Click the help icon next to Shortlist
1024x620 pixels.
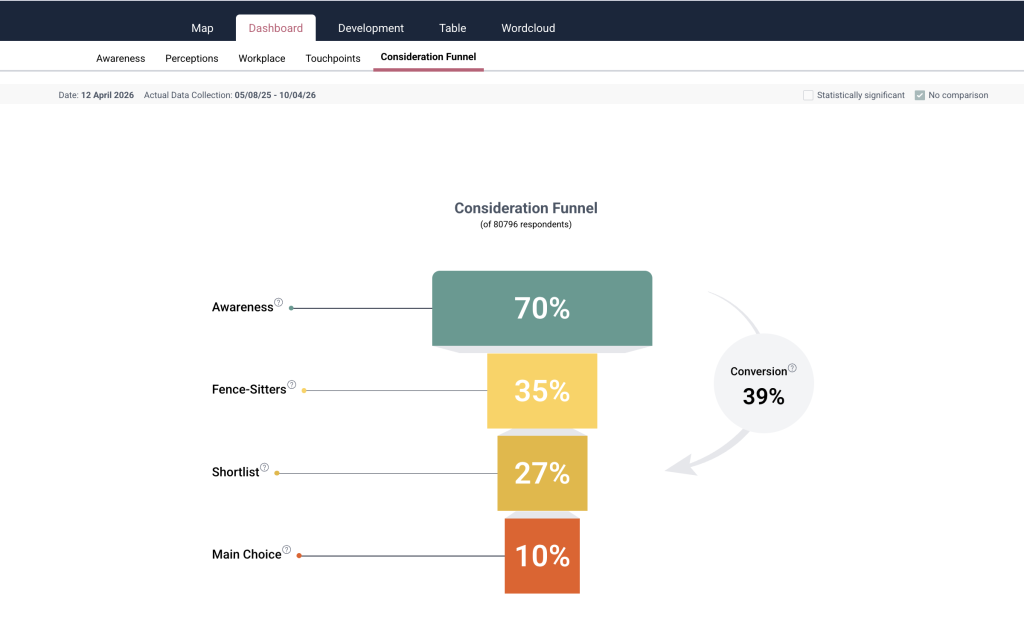pyautogui.click(x=265, y=466)
